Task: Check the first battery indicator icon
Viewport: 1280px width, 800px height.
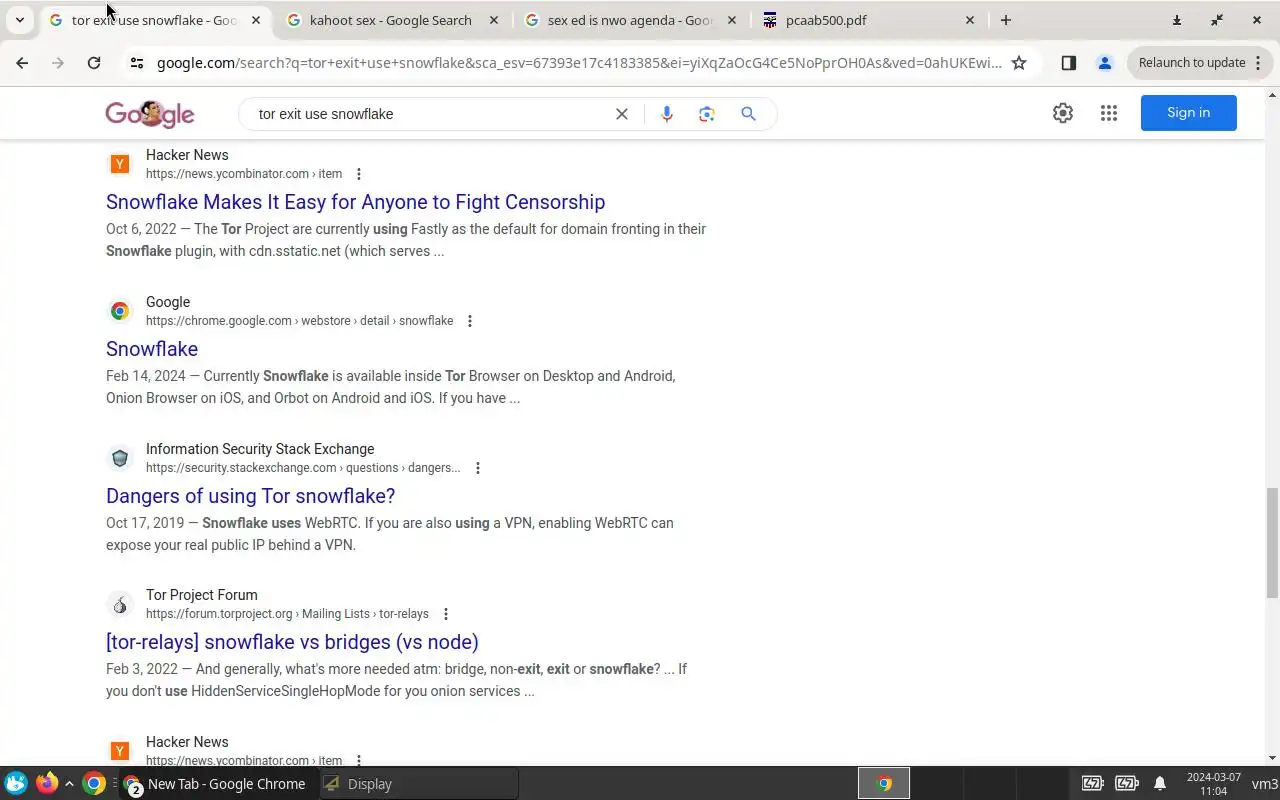Action: [1092, 783]
